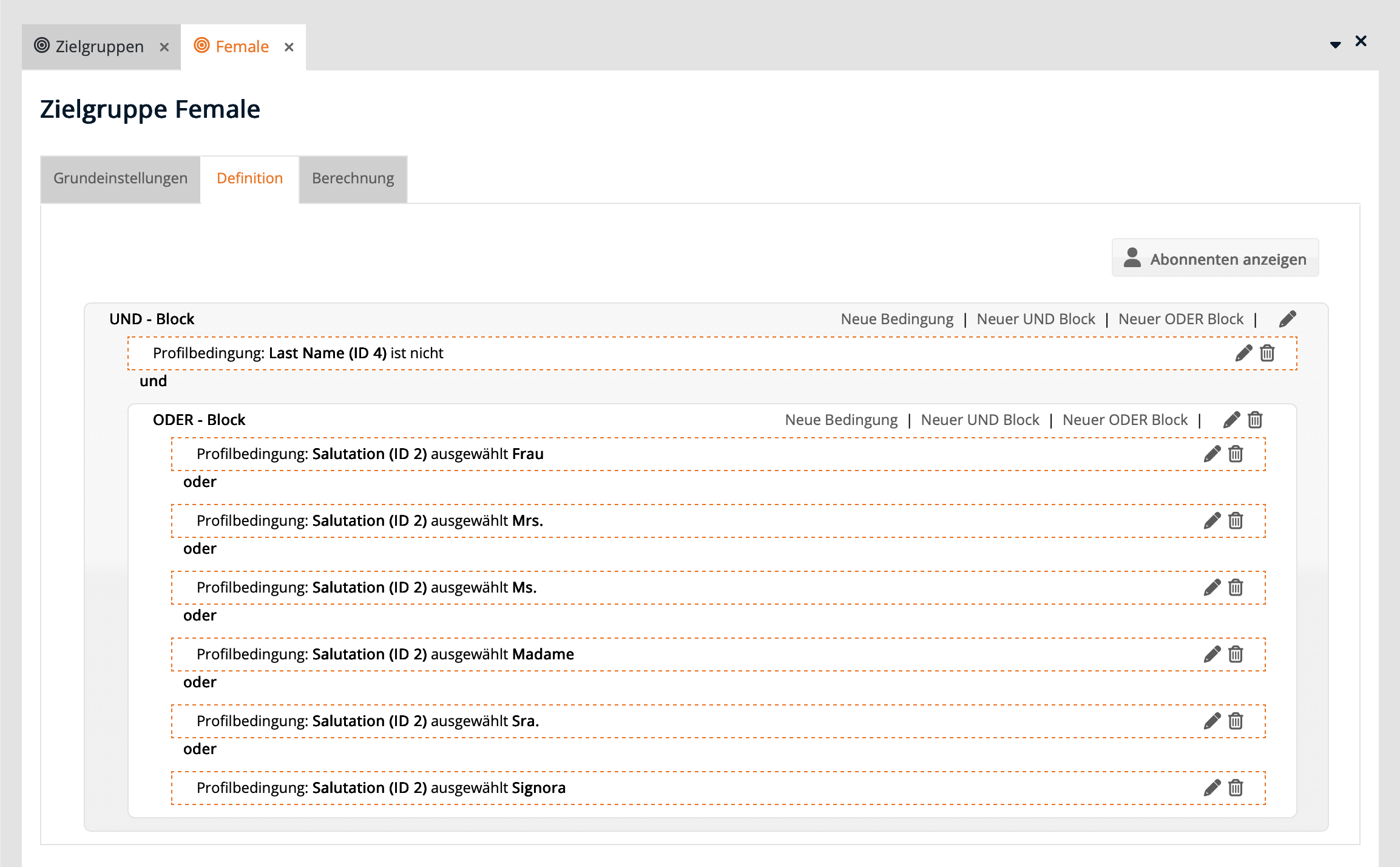Edit the Salutation Frau condition
This screenshot has width=1400, height=867.
[1212, 454]
